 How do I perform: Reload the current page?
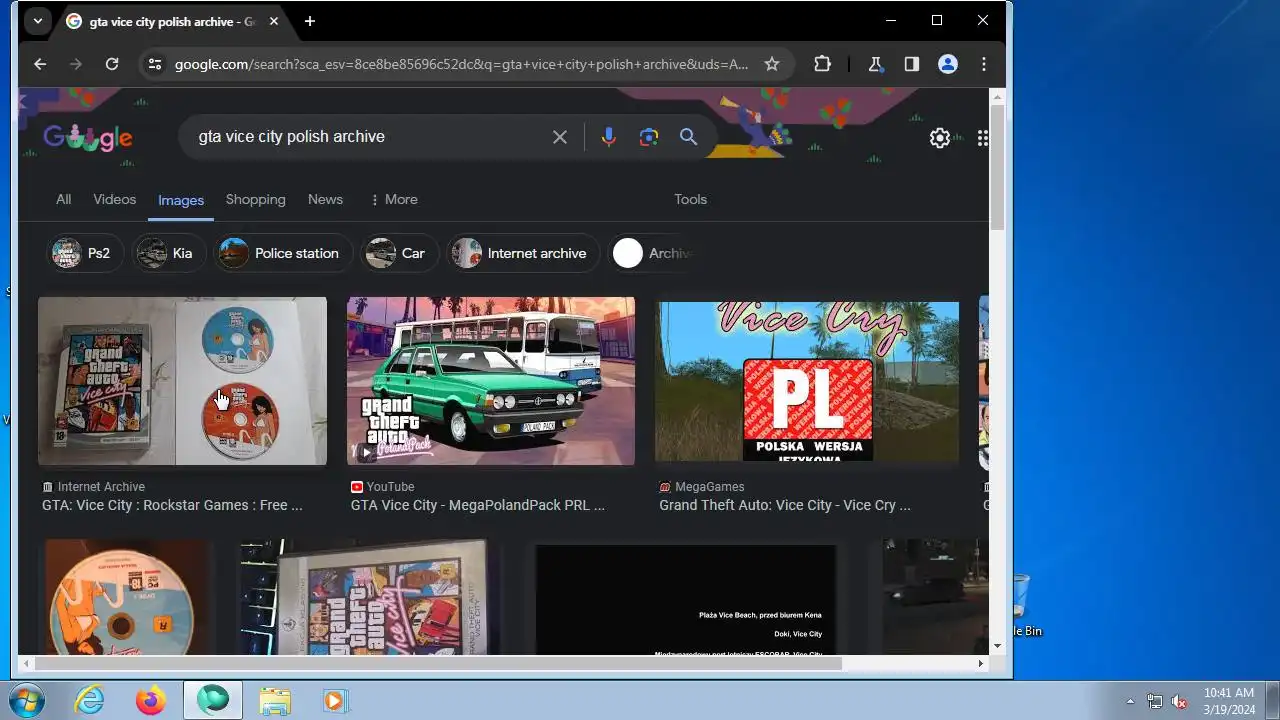112,64
